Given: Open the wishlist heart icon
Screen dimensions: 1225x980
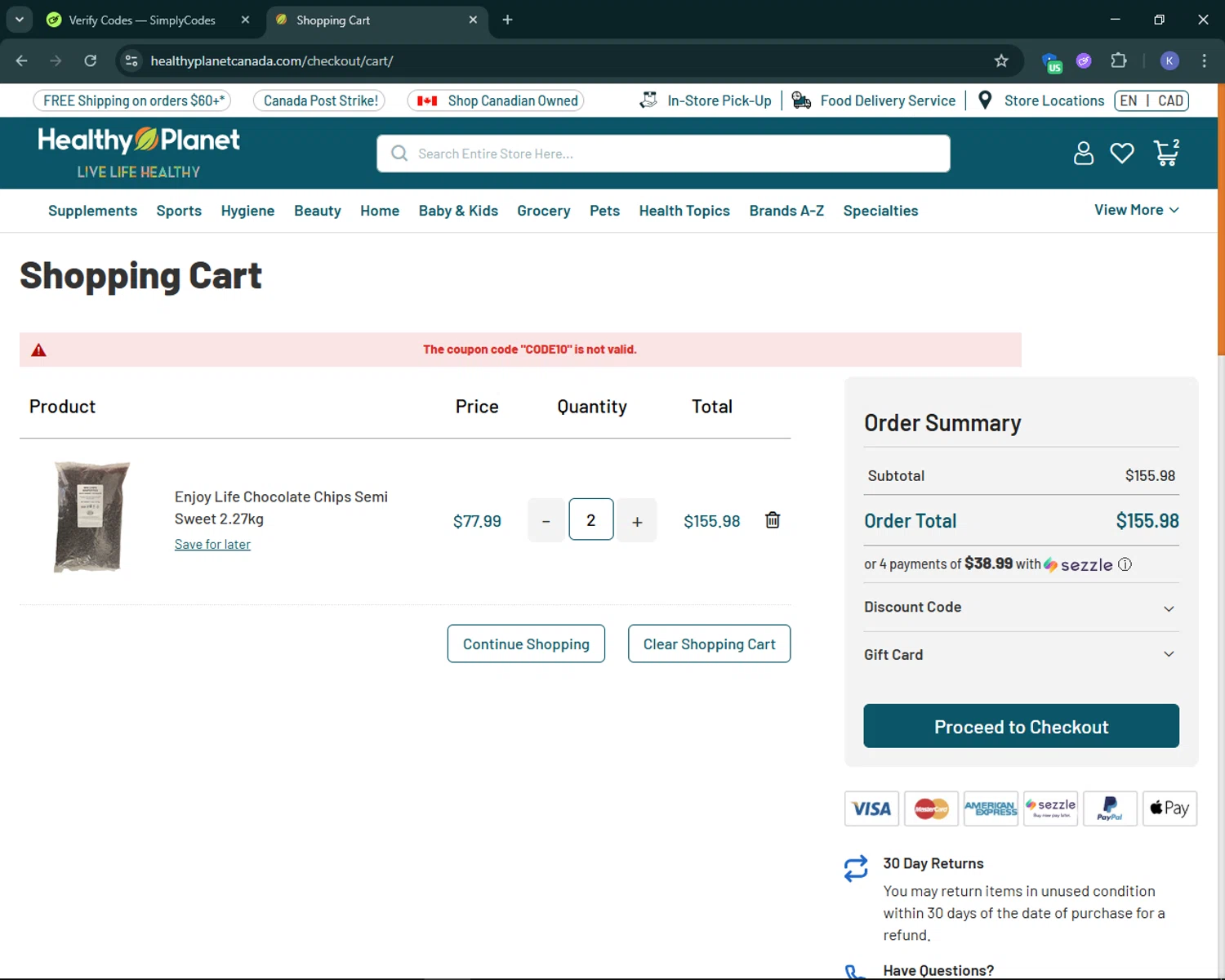Looking at the screenshot, I should 1122,153.
